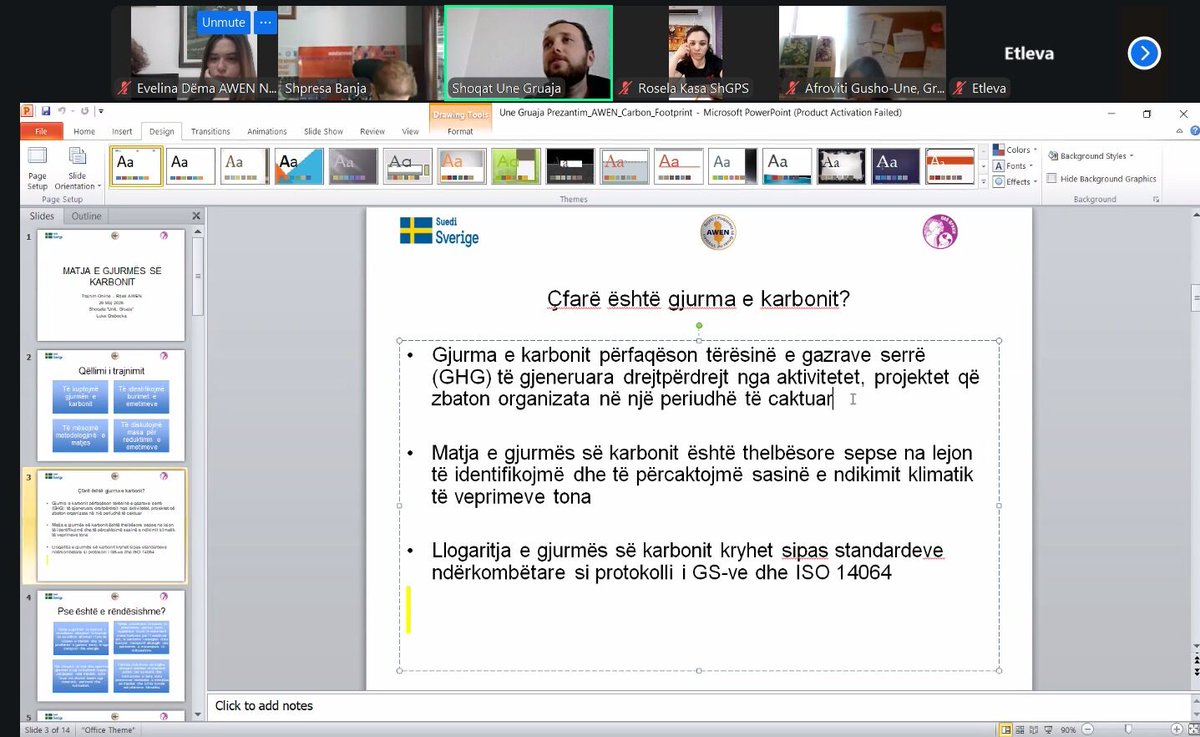
Task: Apply the first Office theme thumbnail
Action: (x=136, y=166)
